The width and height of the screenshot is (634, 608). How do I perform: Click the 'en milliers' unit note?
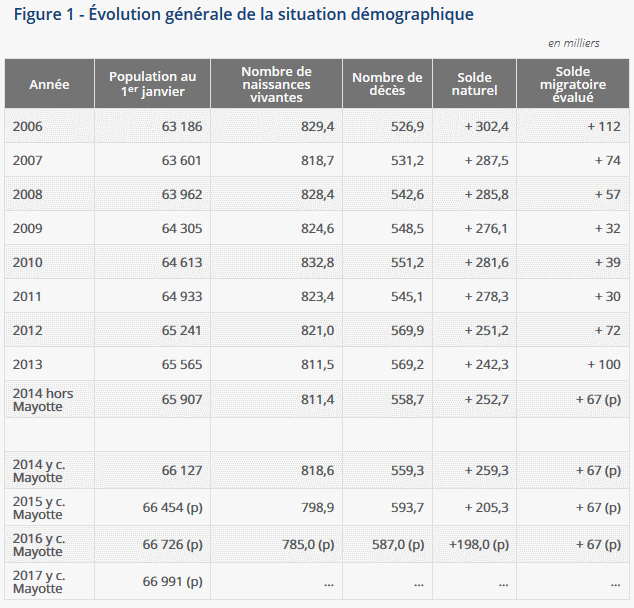574,43
